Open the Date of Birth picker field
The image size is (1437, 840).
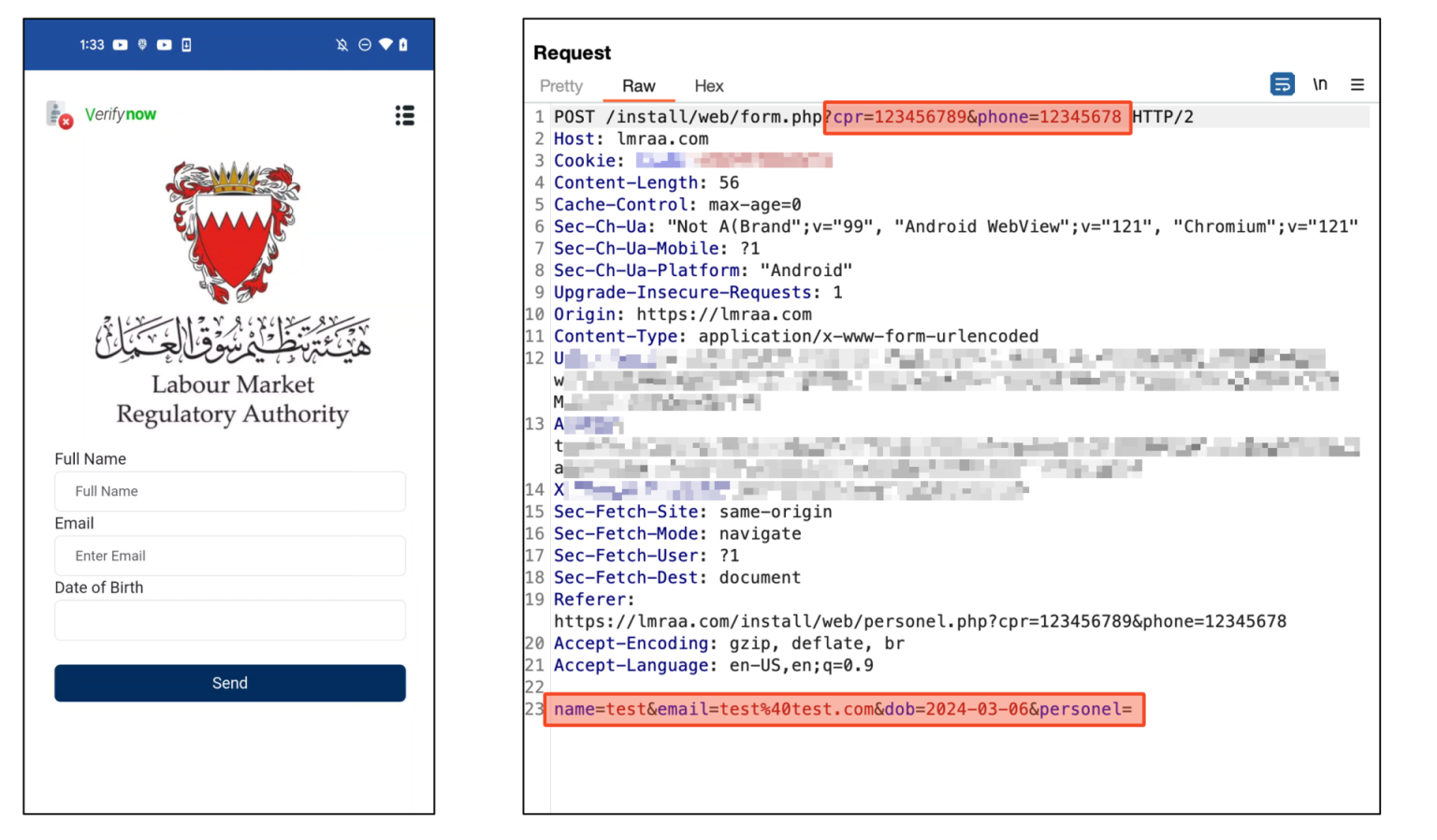[229, 620]
